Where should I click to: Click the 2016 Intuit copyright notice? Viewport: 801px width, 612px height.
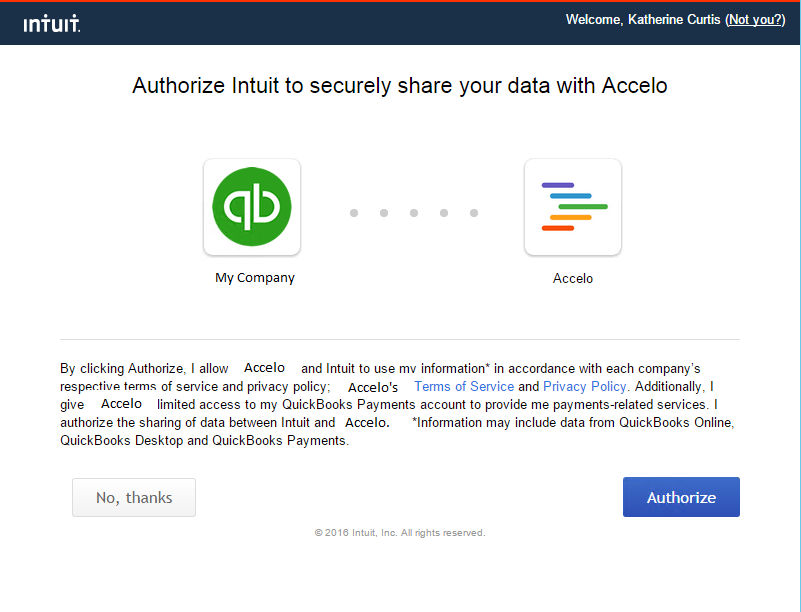400,532
